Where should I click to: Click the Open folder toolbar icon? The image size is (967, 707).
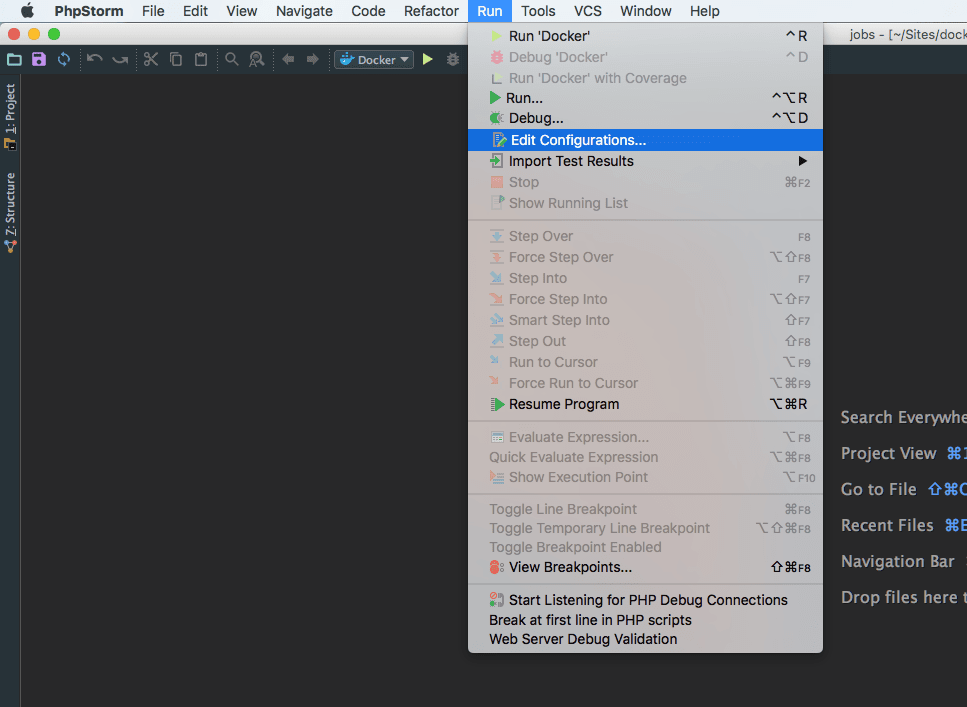tap(14, 59)
